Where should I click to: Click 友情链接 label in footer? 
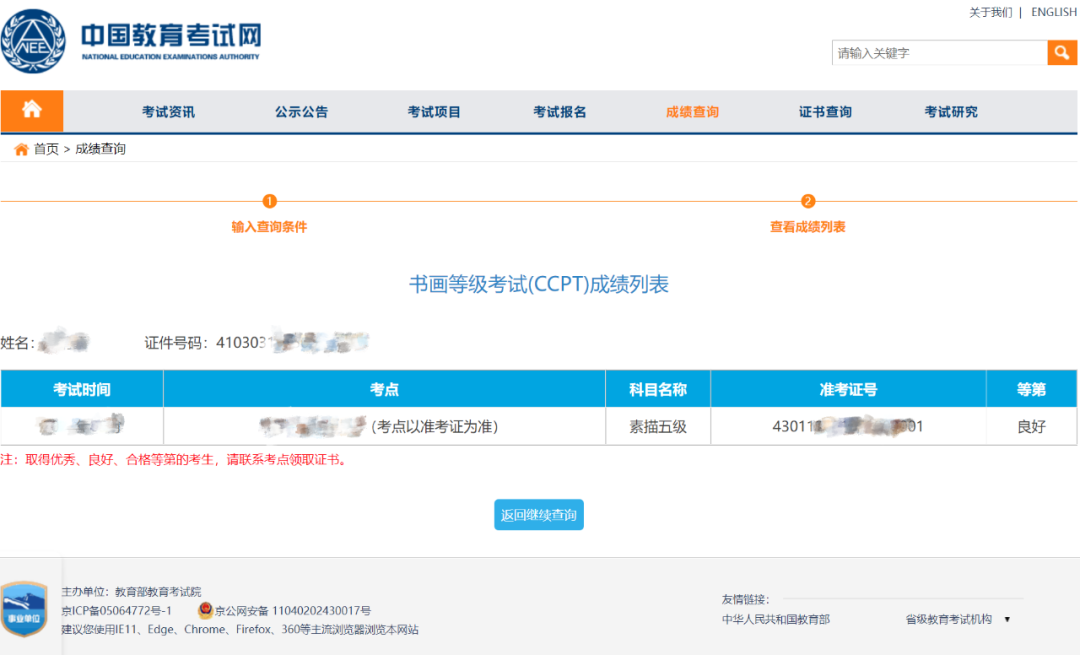tap(745, 599)
